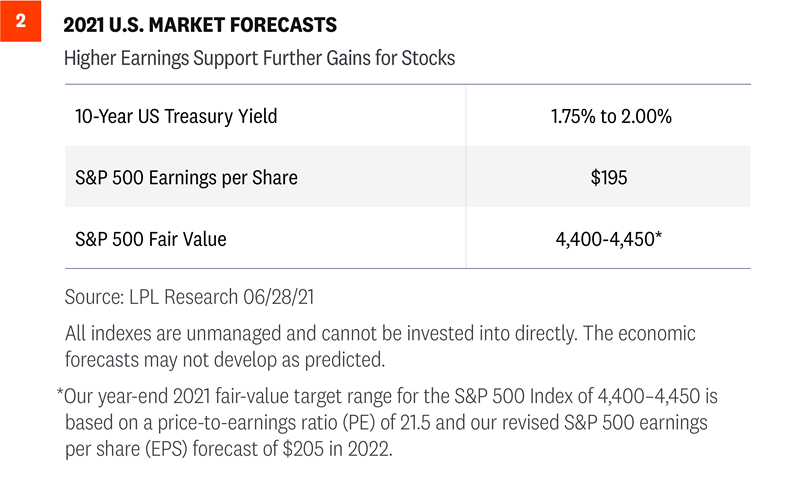
Task: Click the "$195" earnings value
Action: tap(610, 178)
